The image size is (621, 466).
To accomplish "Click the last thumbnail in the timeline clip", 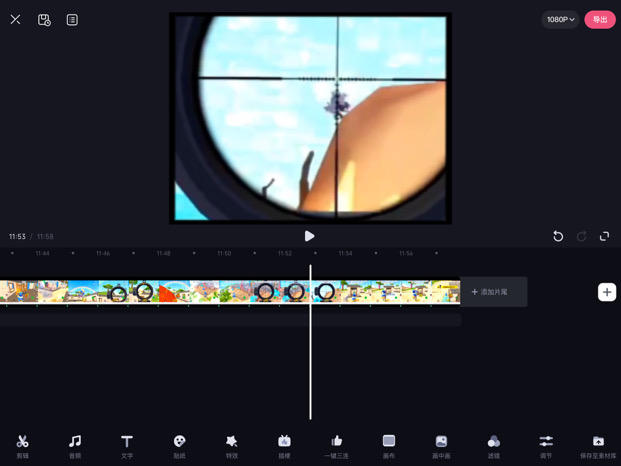I will (x=446, y=291).
